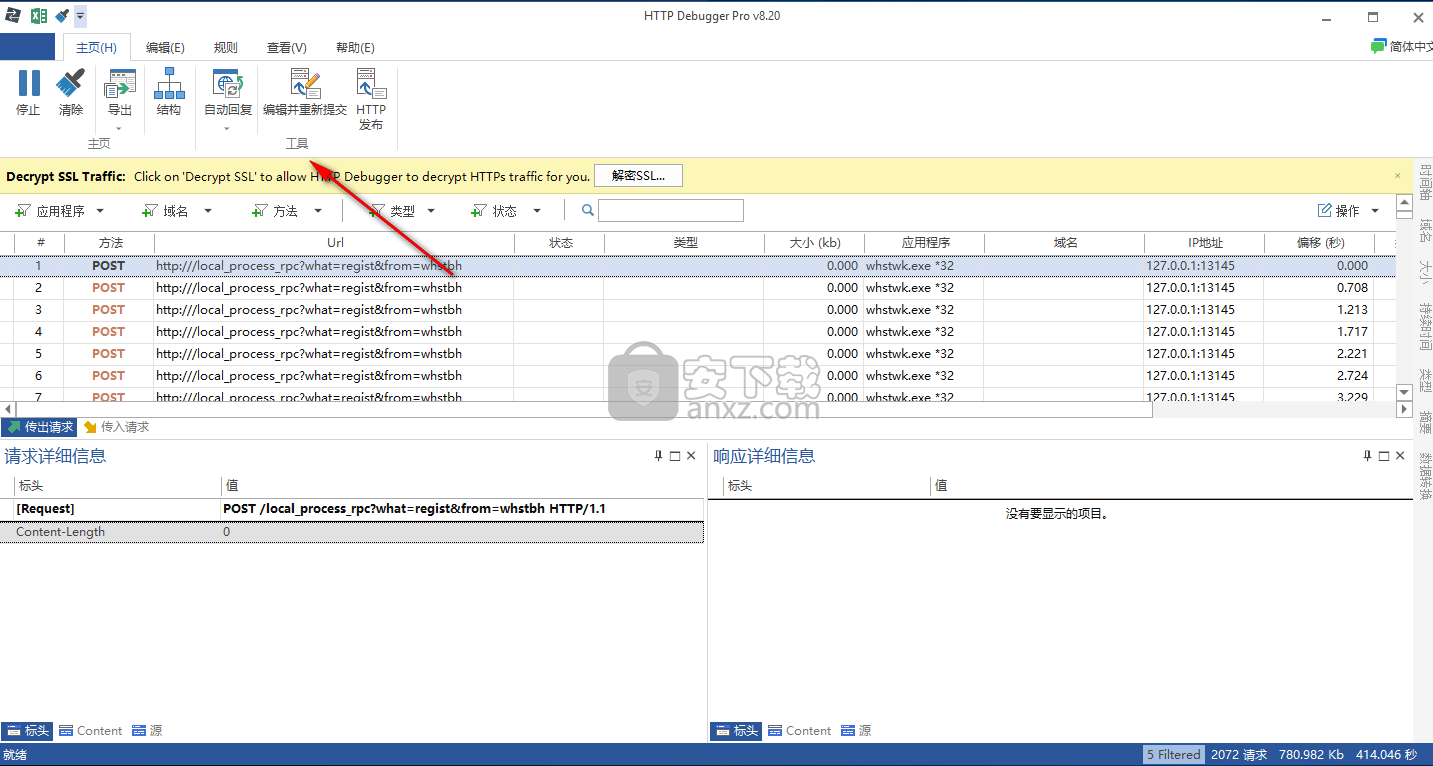Open the 帮助(E) ribbon tab
This screenshot has height=766, width=1433.
[355, 48]
